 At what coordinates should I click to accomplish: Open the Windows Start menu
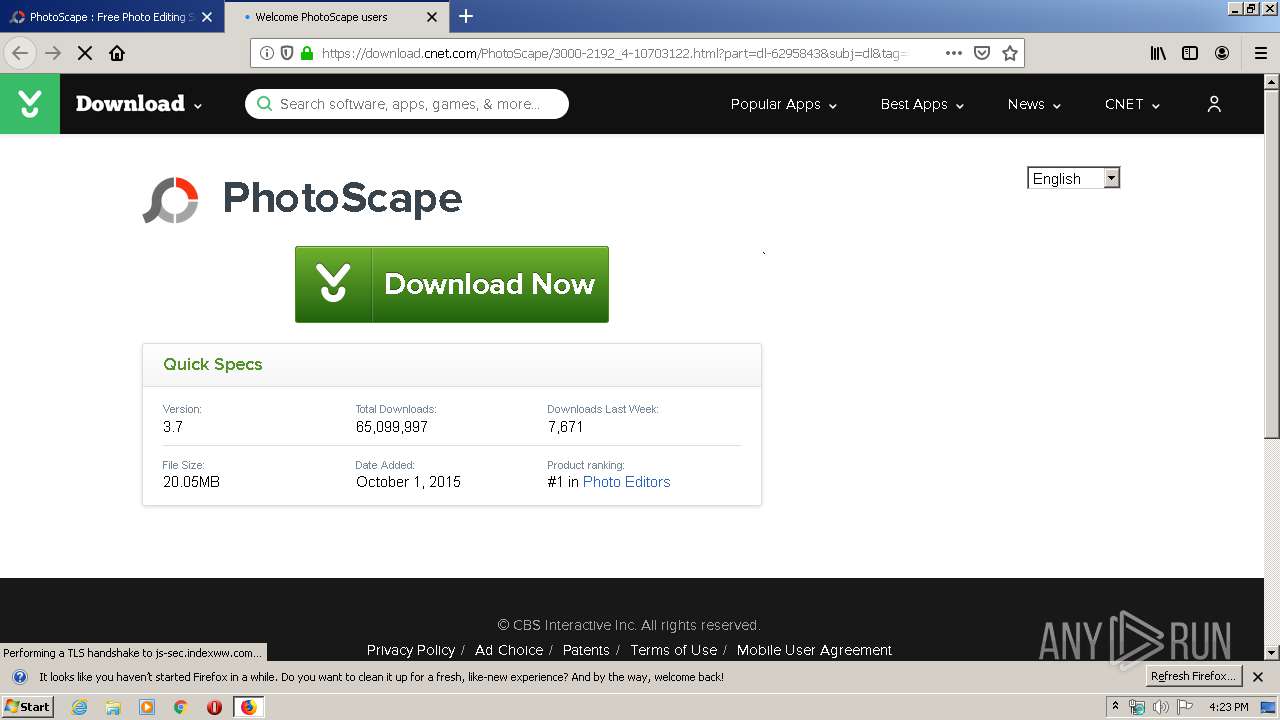tap(27, 707)
